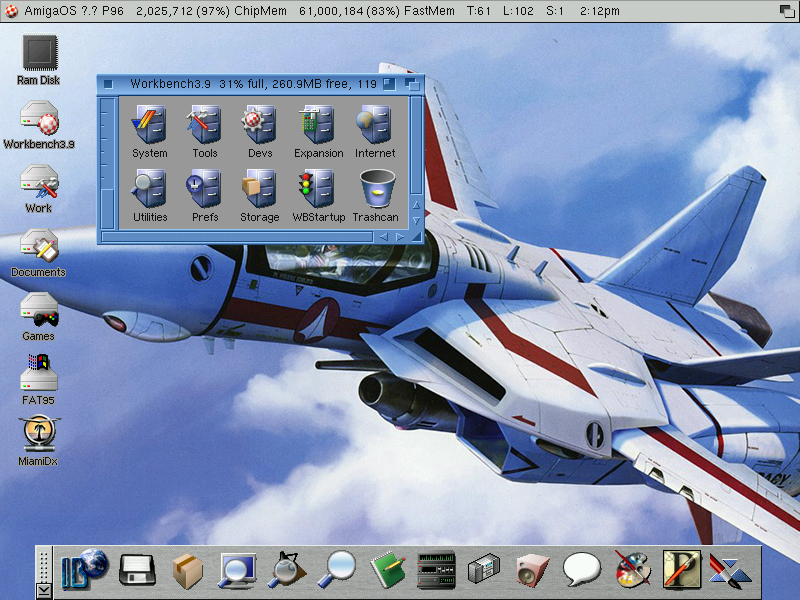Viewport: 800px width, 600px height.
Task: Launch IBrowse from the dock
Action: (x=84, y=569)
